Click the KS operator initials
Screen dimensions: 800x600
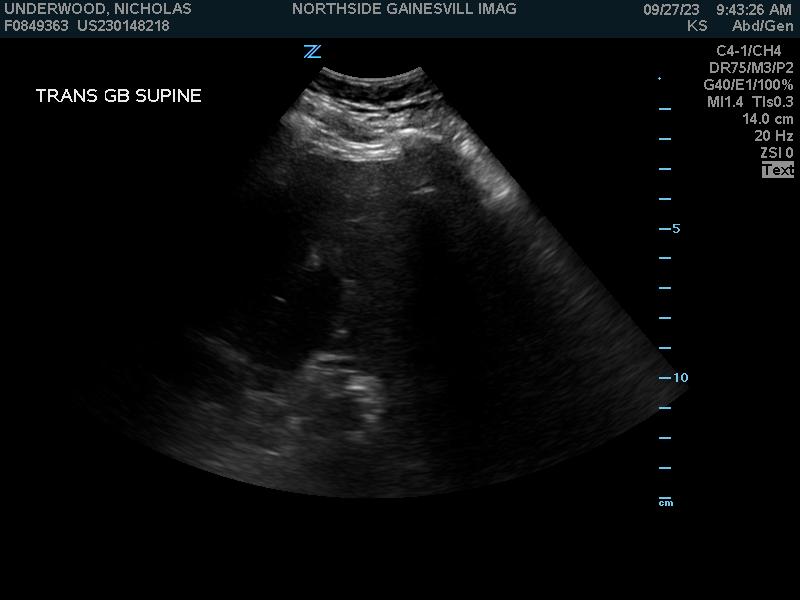[x=697, y=26]
